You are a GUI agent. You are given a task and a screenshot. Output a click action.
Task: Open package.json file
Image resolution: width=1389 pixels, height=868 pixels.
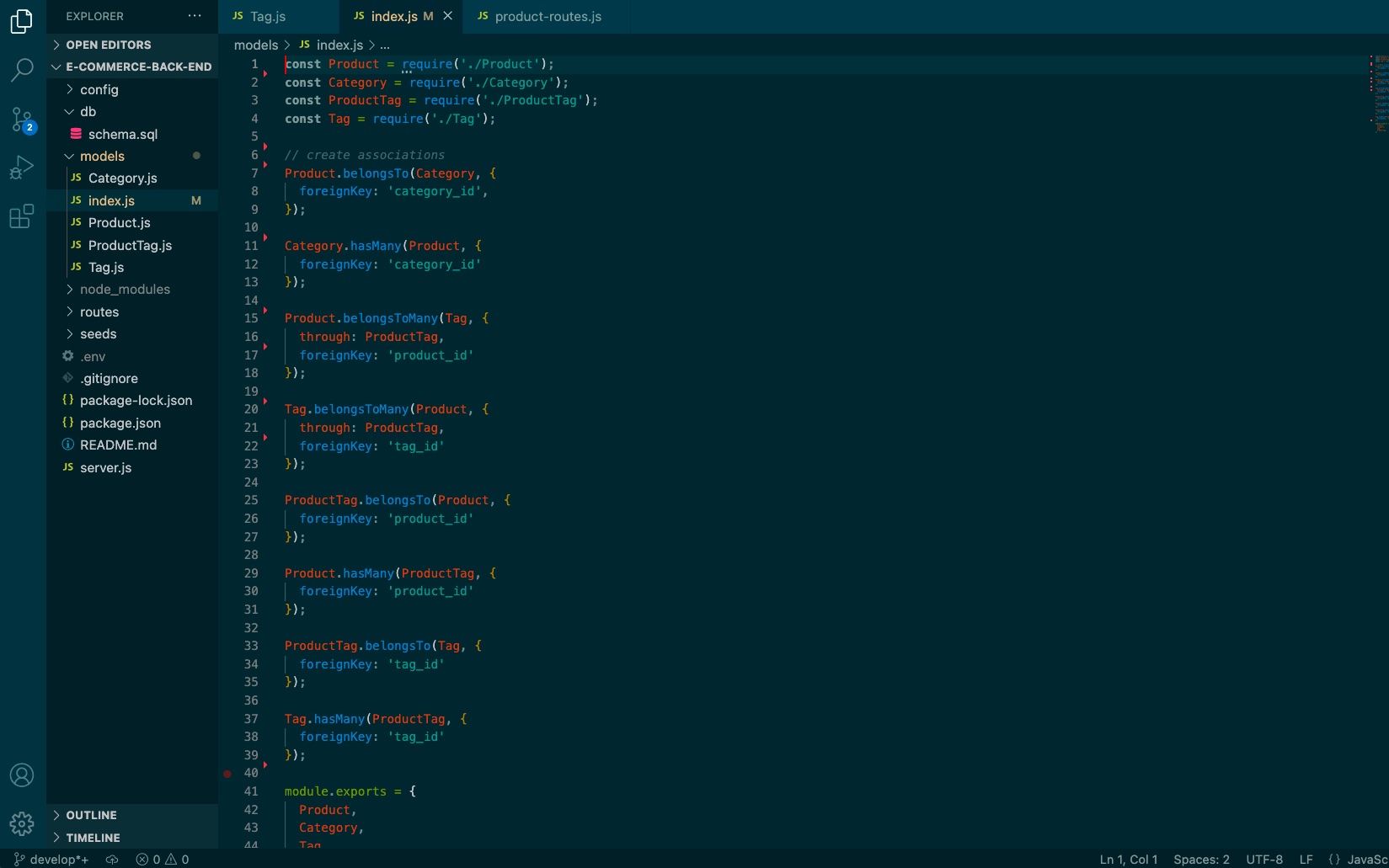click(x=132, y=423)
